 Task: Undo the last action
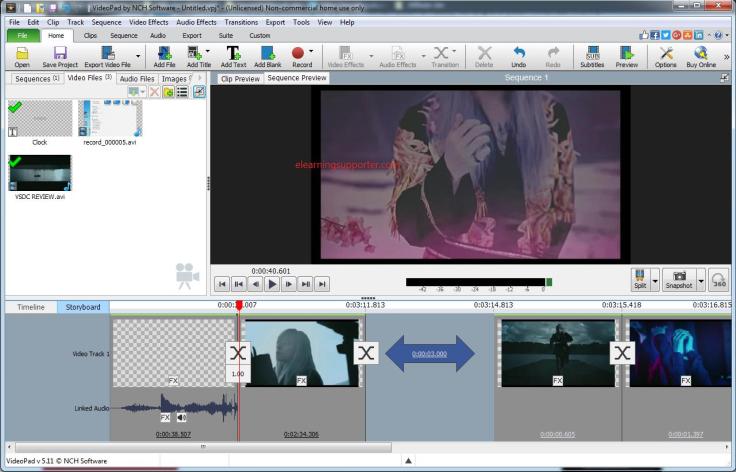point(519,57)
